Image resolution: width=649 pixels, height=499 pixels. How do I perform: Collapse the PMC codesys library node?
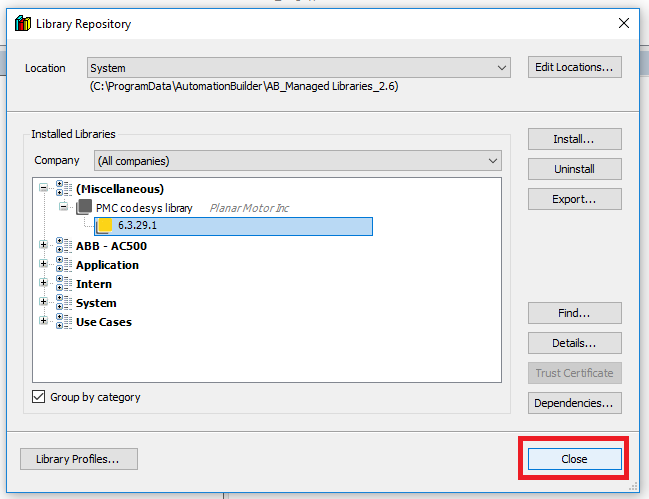point(63,207)
